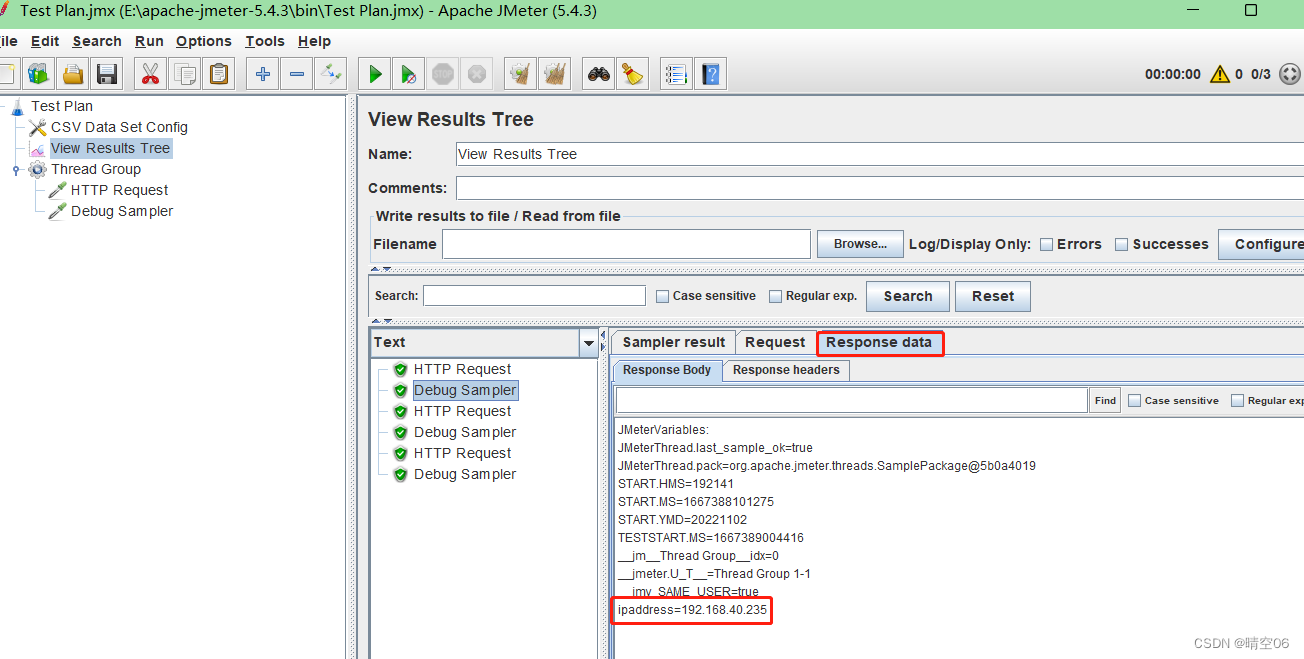Viewport: 1304px width, 659px height.
Task: Click the Search text input field
Action: point(534,296)
